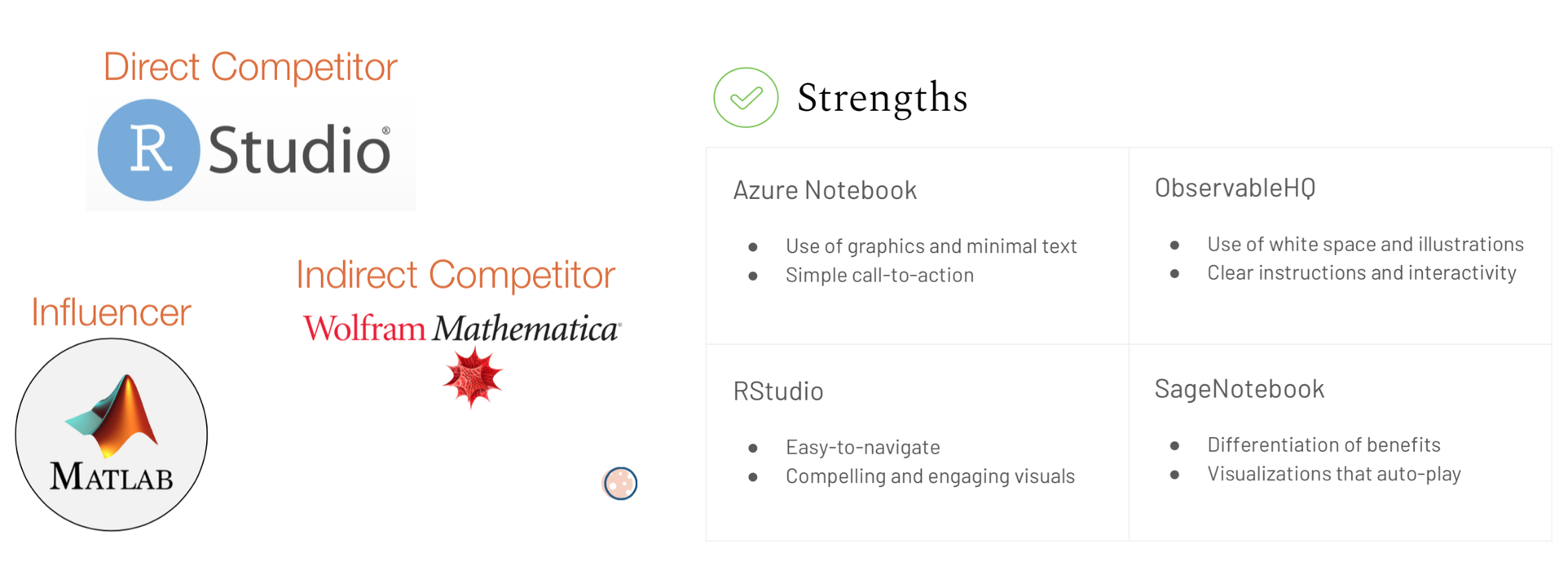The width and height of the screenshot is (1568, 584).
Task: Click "Use of graphics and minimal text" bullet
Action: (931, 246)
